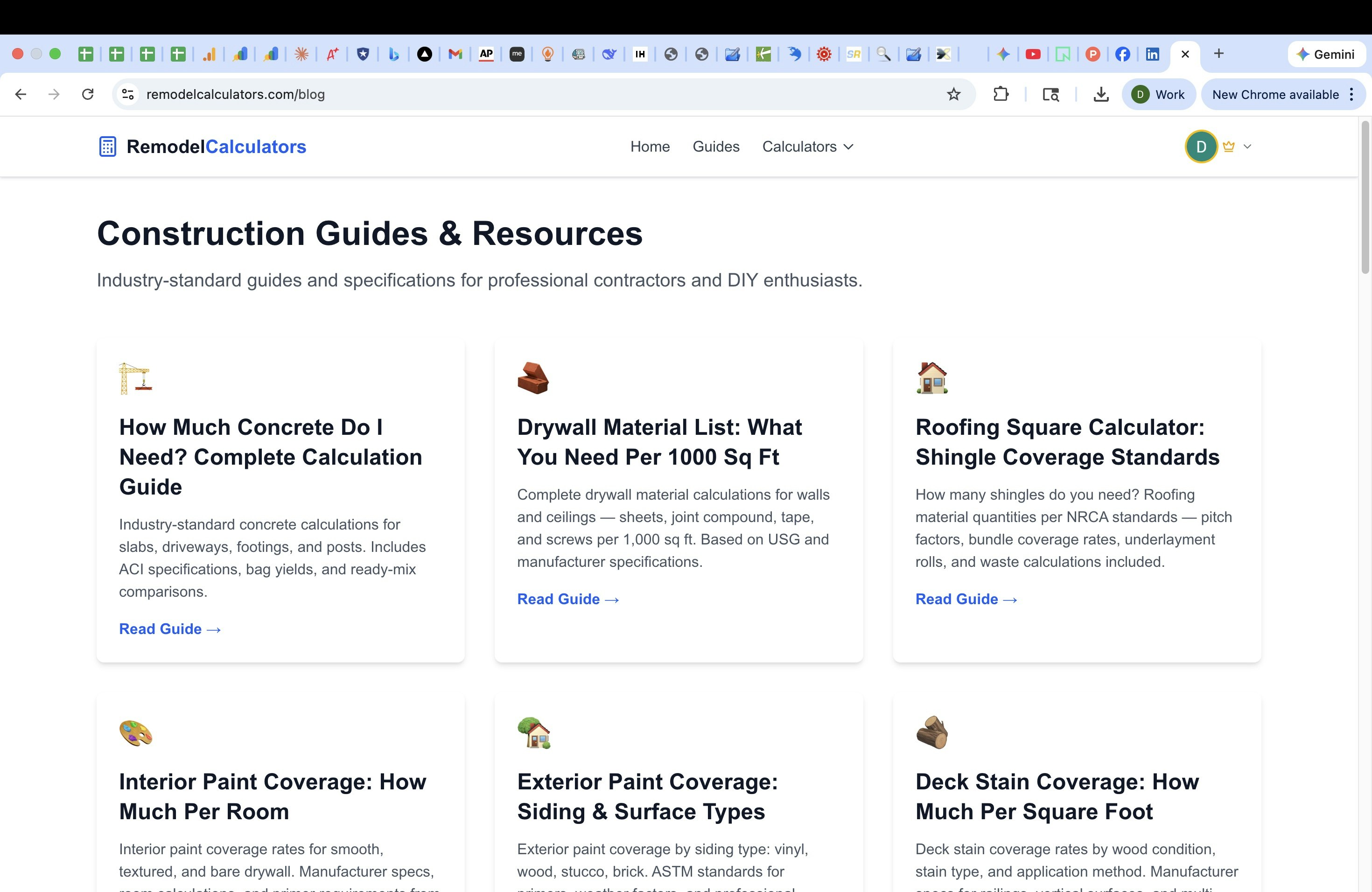
Task: Switch to the YouTube tab icon
Action: (x=1032, y=54)
